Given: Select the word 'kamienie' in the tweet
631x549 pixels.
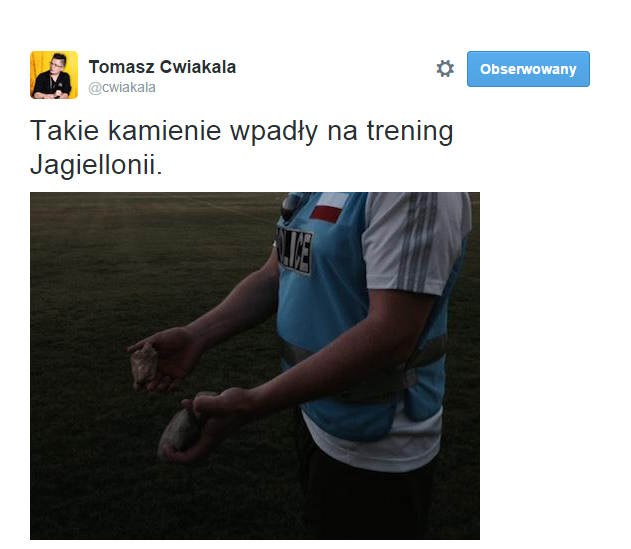Looking at the screenshot, I should [165, 131].
